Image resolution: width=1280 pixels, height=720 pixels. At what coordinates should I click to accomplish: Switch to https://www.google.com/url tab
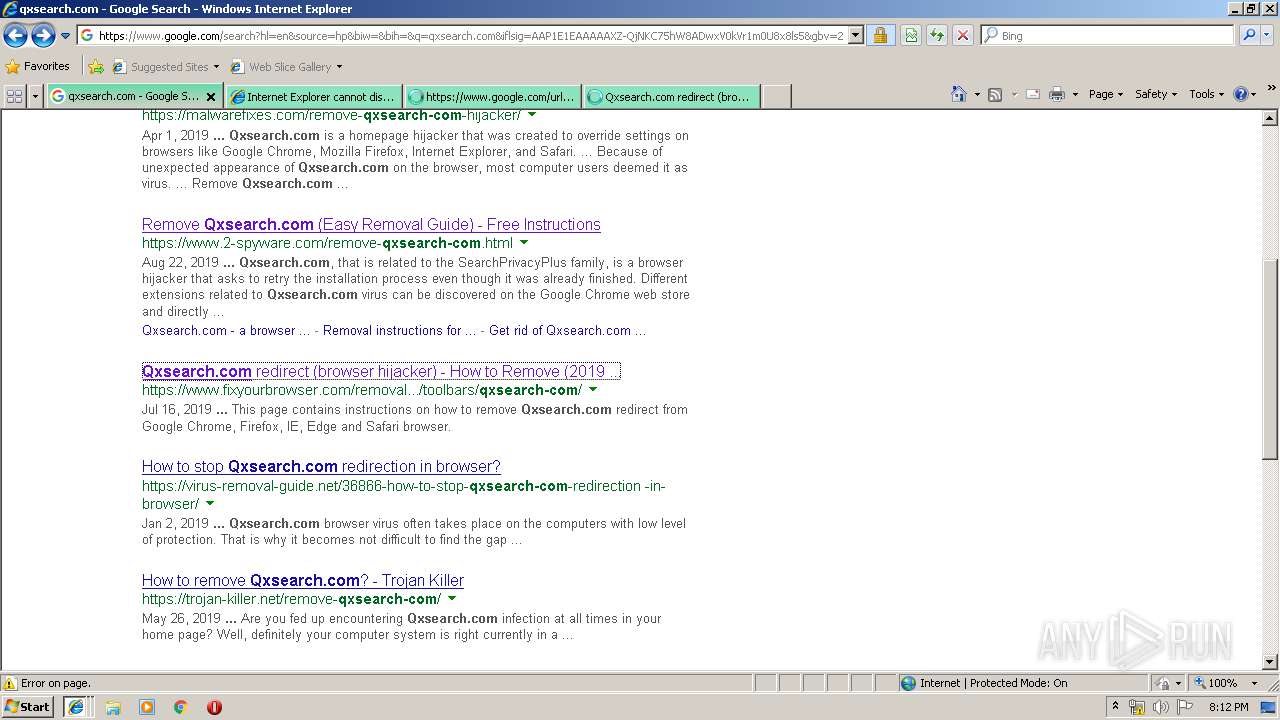492,97
